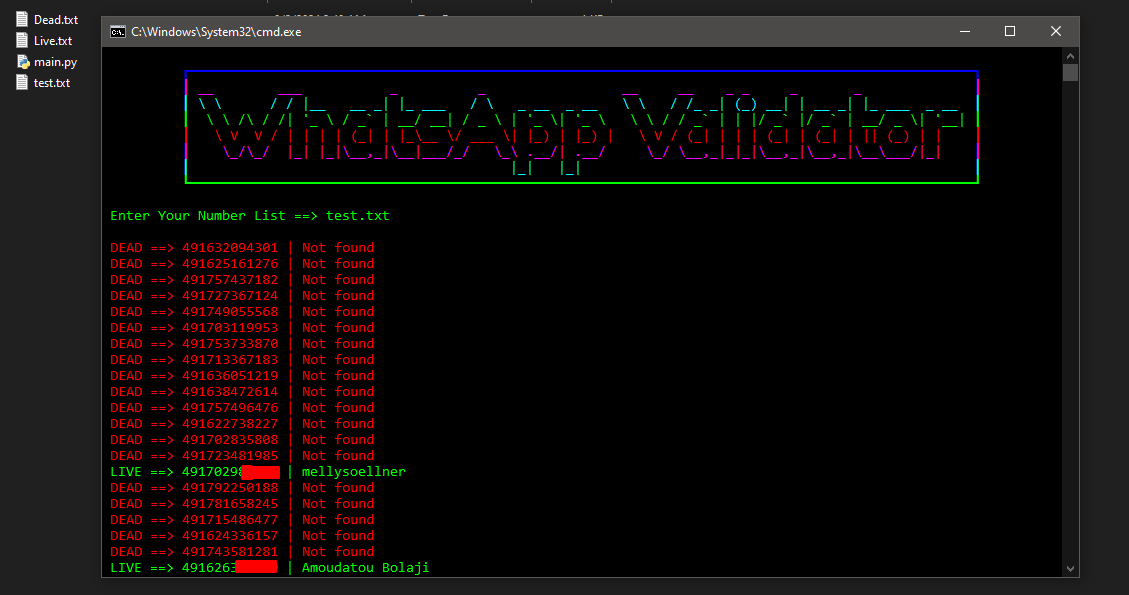Screen dimensions: 1129x595
Task: Click number 491703119953 in console output
Action: click(x=230, y=328)
